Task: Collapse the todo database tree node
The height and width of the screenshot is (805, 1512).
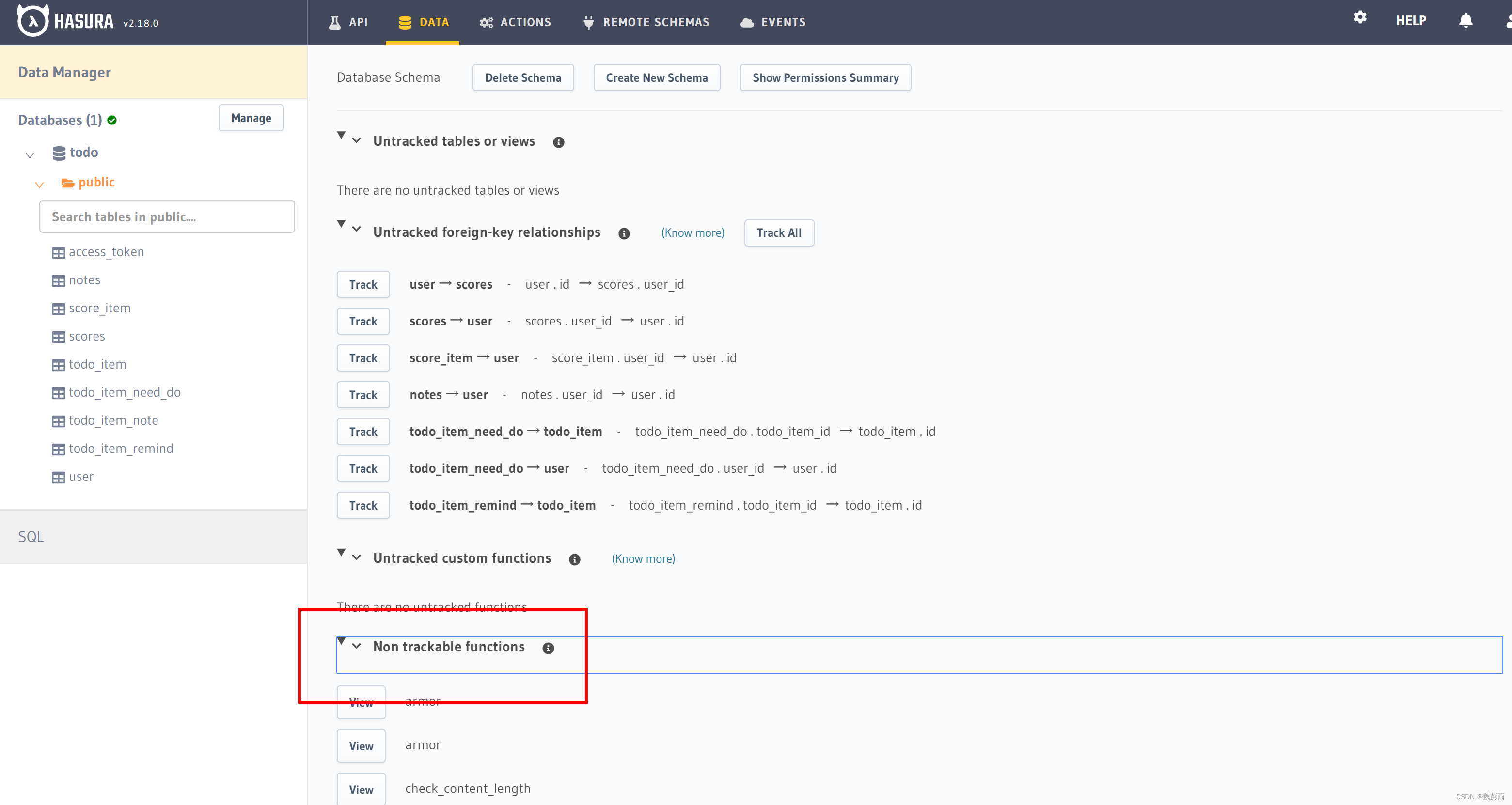Action: (x=30, y=155)
